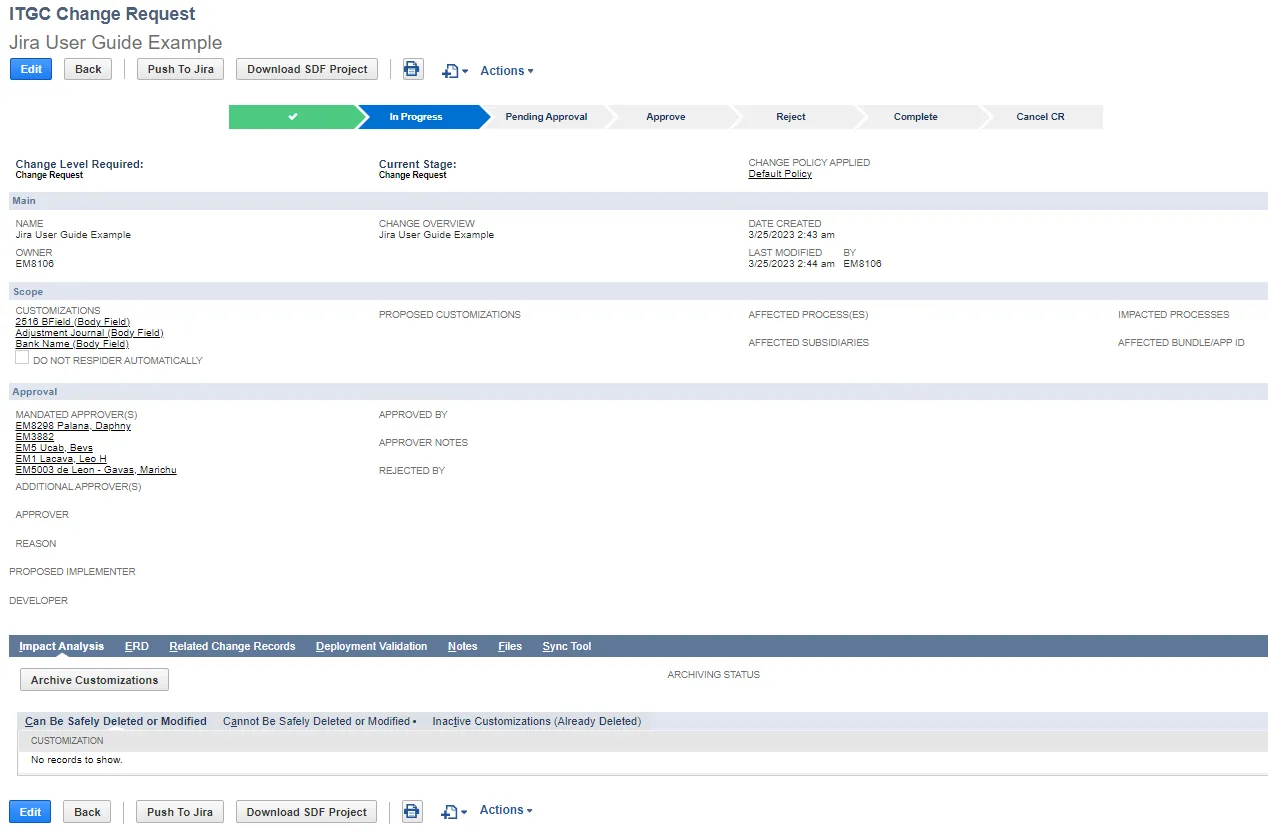Open the bottom Actions dropdown menu

point(506,810)
